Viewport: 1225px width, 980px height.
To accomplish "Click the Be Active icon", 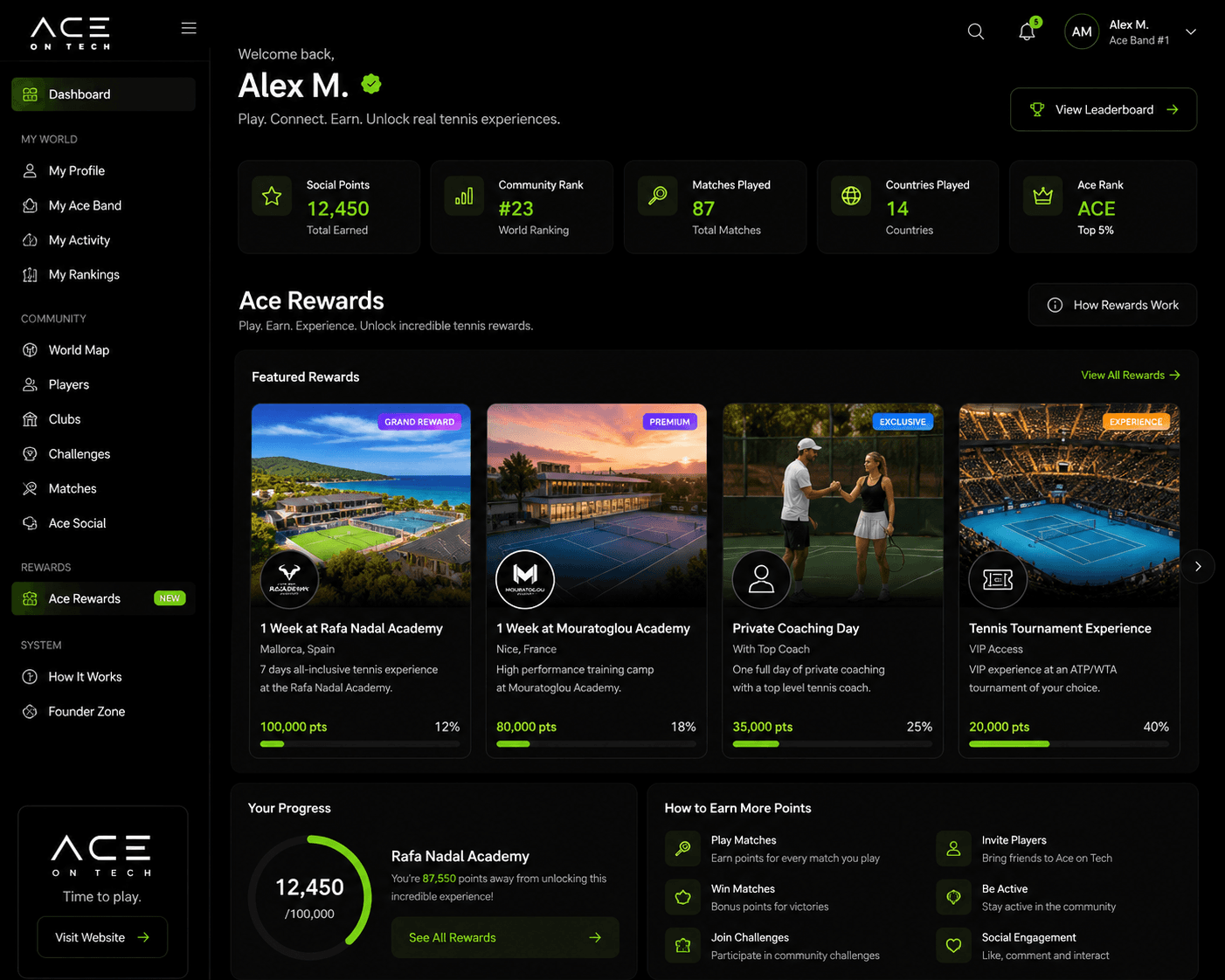I will [x=954, y=897].
